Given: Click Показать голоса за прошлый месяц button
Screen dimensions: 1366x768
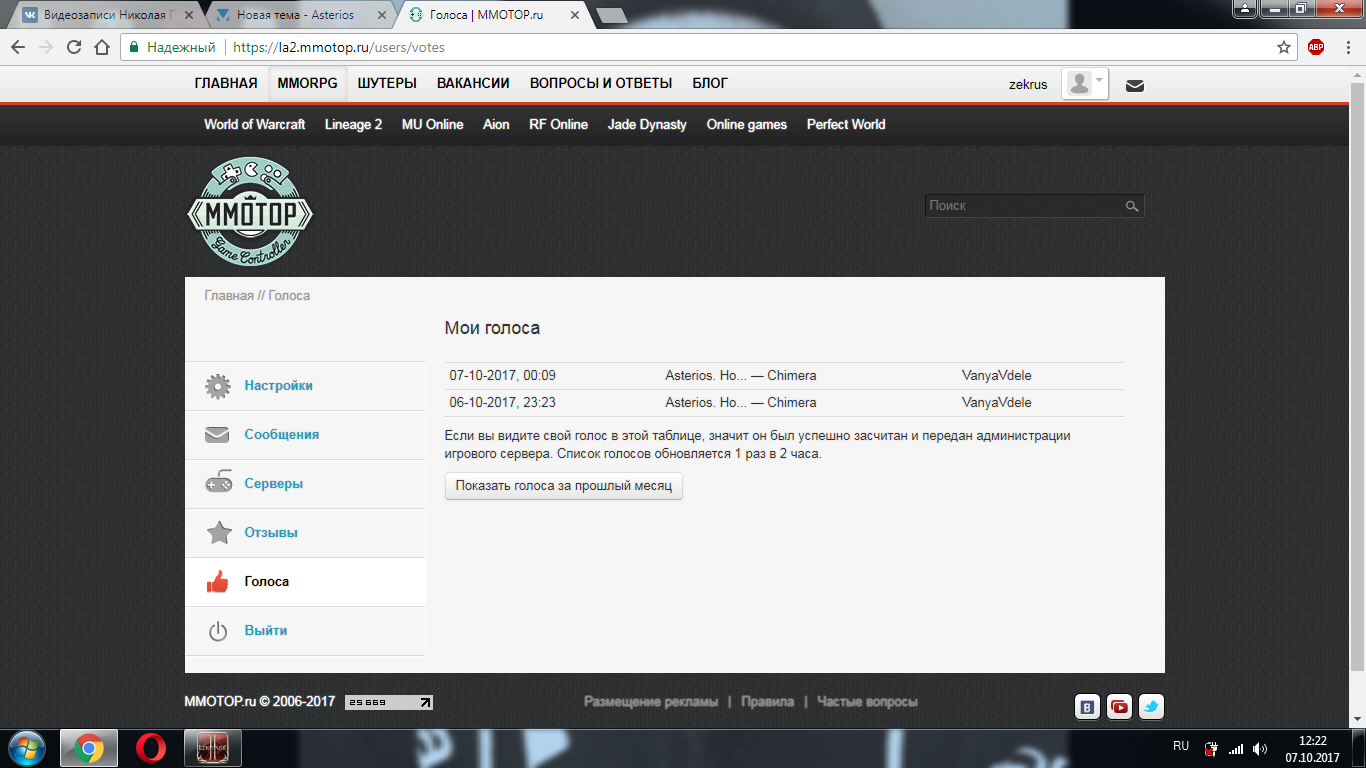Looking at the screenshot, I should click(564, 486).
